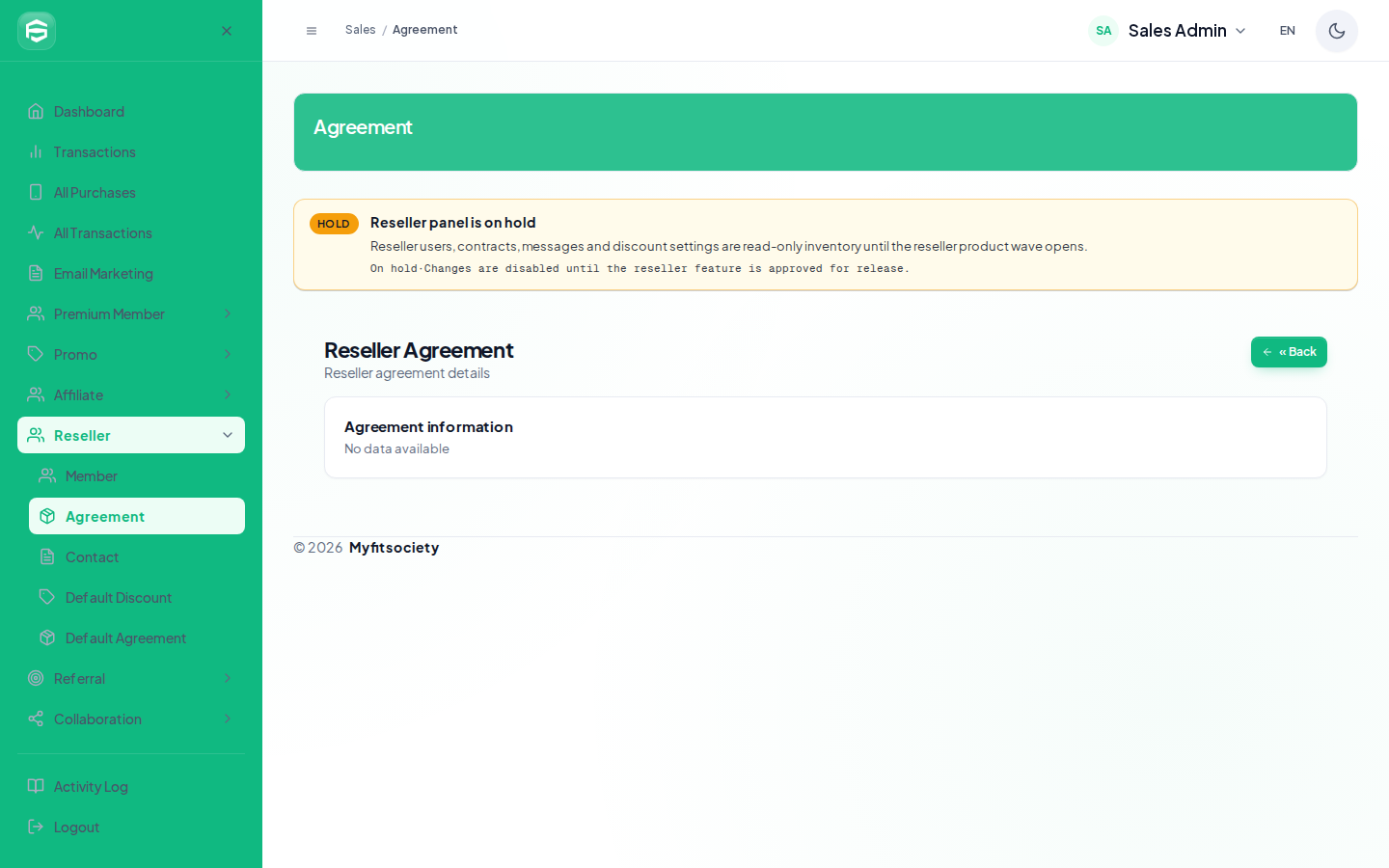Open the Dashboard home icon
The height and width of the screenshot is (868, 1389).
point(36,111)
